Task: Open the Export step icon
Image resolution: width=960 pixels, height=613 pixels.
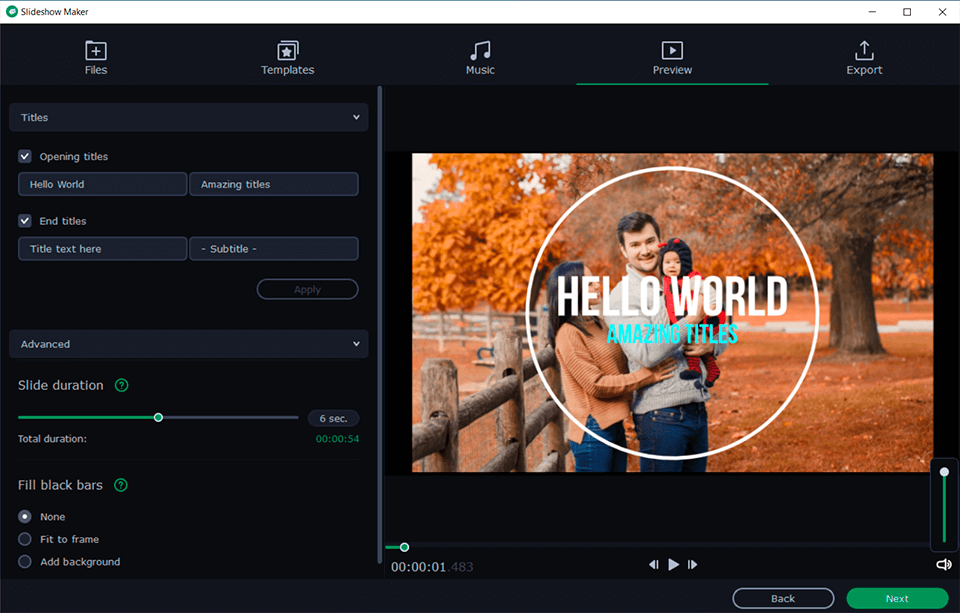Action: click(x=864, y=50)
